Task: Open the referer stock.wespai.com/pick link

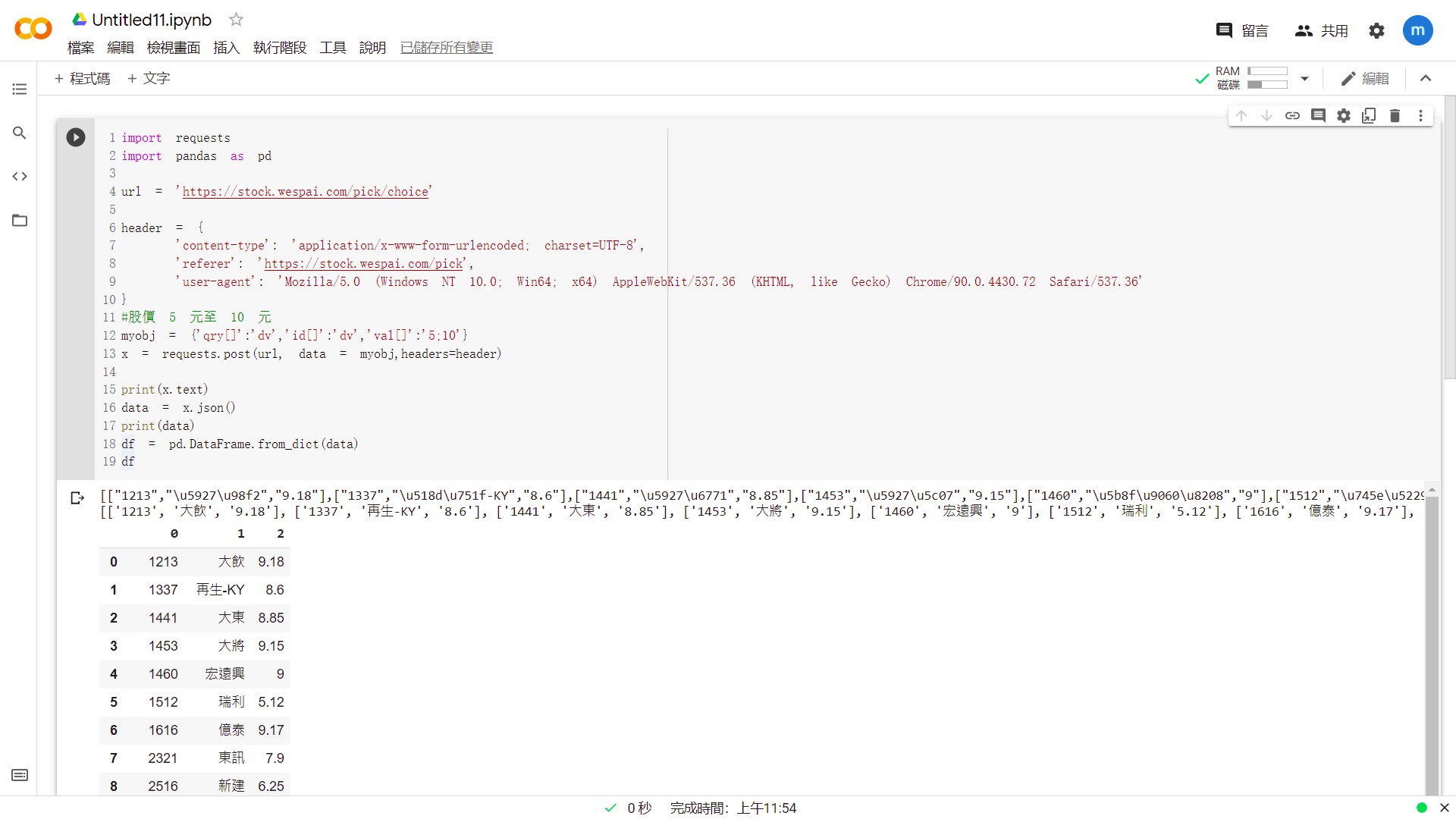Action: (x=363, y=264)
